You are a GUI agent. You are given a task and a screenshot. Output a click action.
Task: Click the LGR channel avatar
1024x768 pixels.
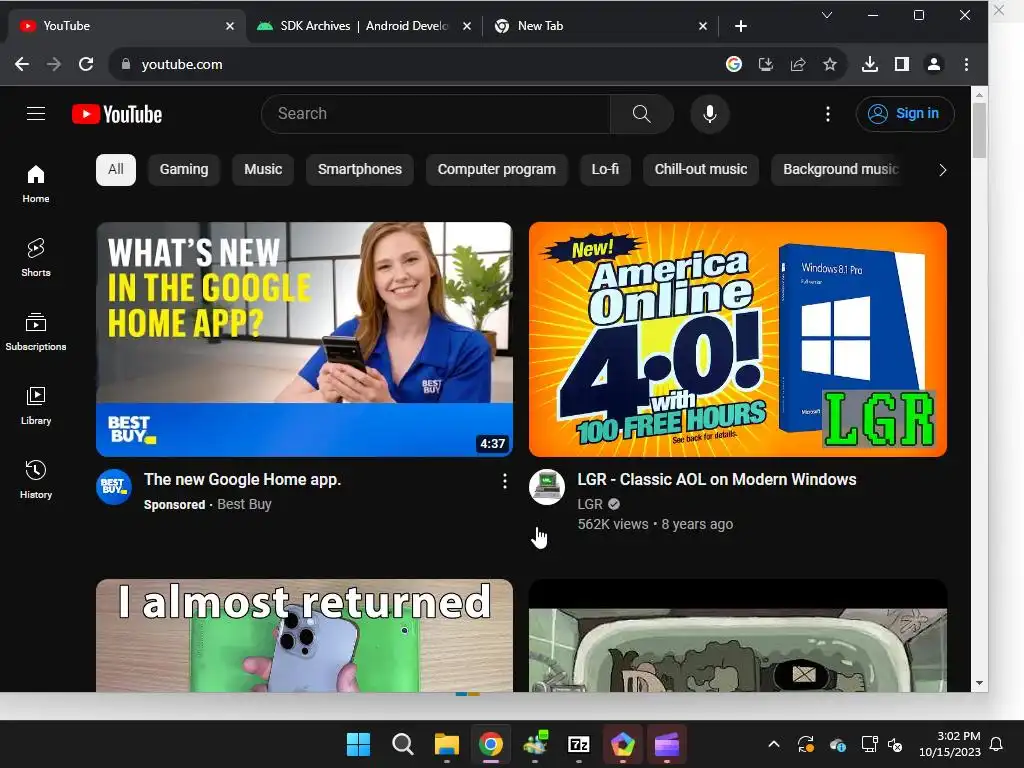click(x=547, y=487)
